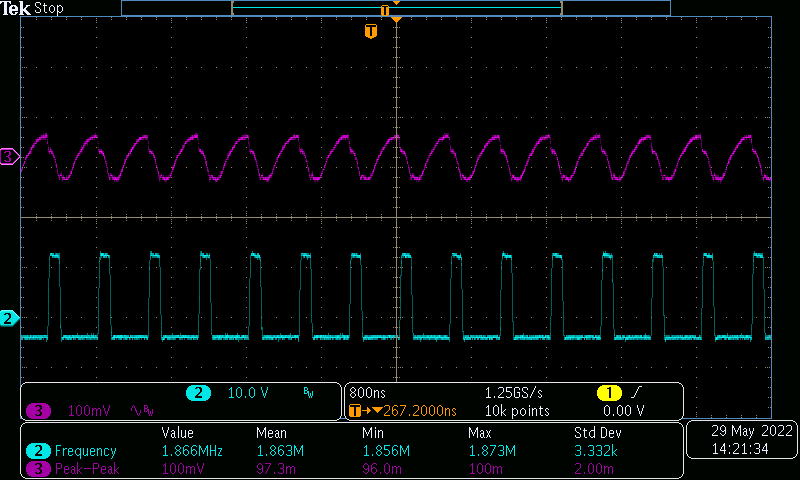800x480 pixels.
Task: Click the 1.25GS/s sample rate readout
Action: pyautogui.click(x=514, y=393)
